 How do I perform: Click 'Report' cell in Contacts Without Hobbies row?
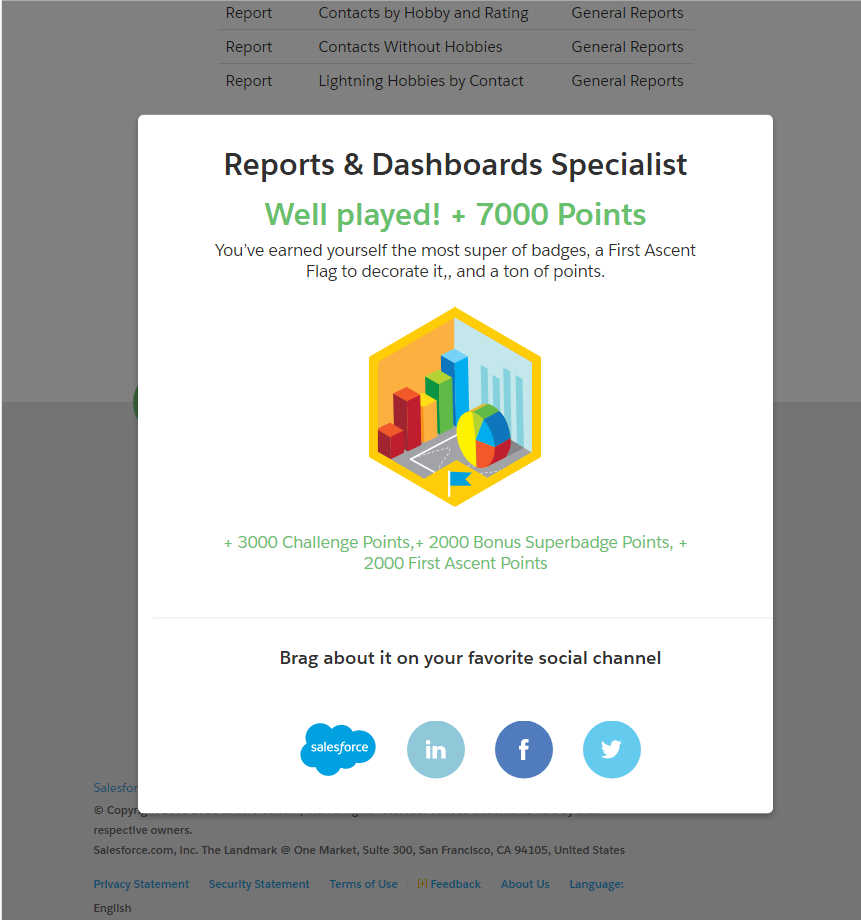click(249, 47)
